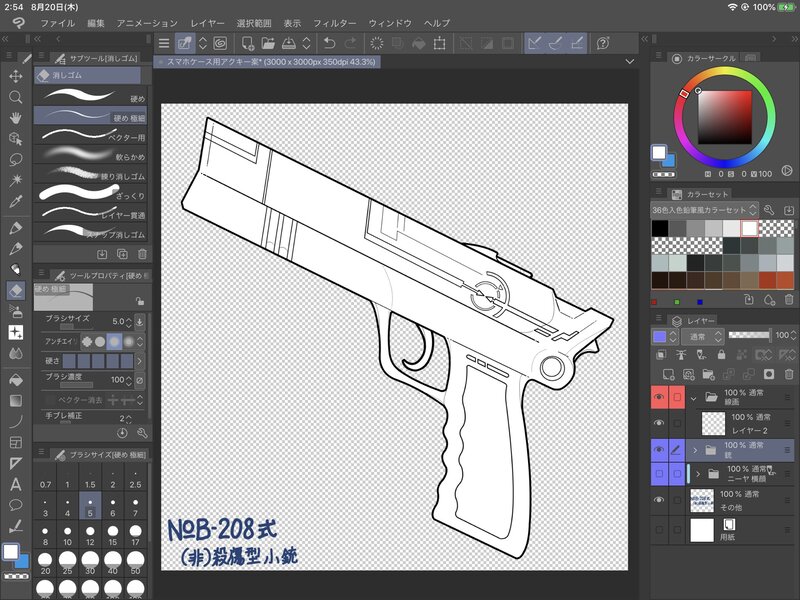Screen dimensions: 800x600
Task: Open the レイヤー menu
Action: point(207,23)
